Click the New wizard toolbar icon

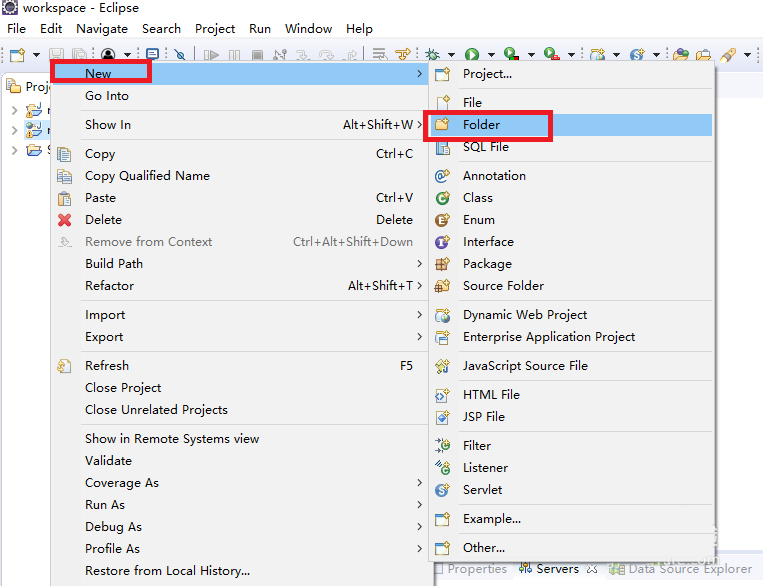(x=18, y=55)
